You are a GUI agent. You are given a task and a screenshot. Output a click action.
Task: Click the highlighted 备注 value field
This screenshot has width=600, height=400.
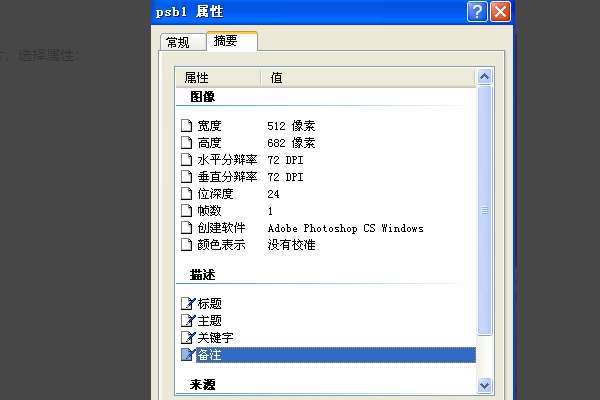[336, 355]
